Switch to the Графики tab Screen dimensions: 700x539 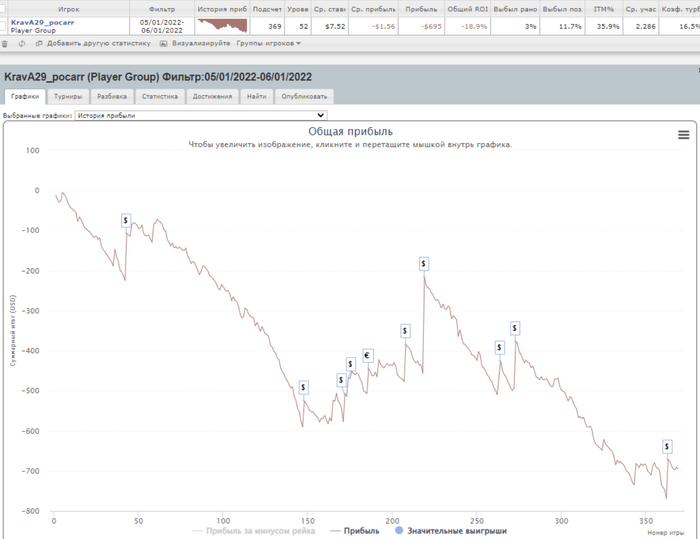point(25,96)
